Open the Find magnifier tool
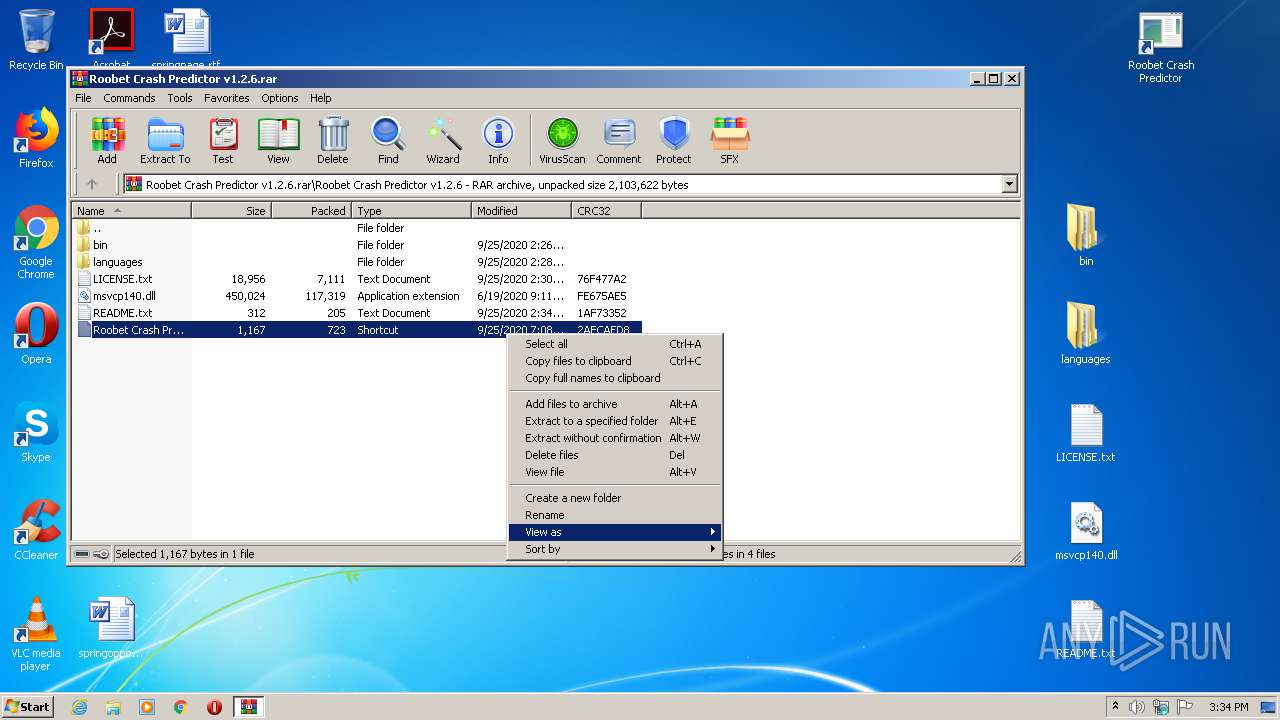Viewport: 1280px width, 720px height. tap(388, 140)
